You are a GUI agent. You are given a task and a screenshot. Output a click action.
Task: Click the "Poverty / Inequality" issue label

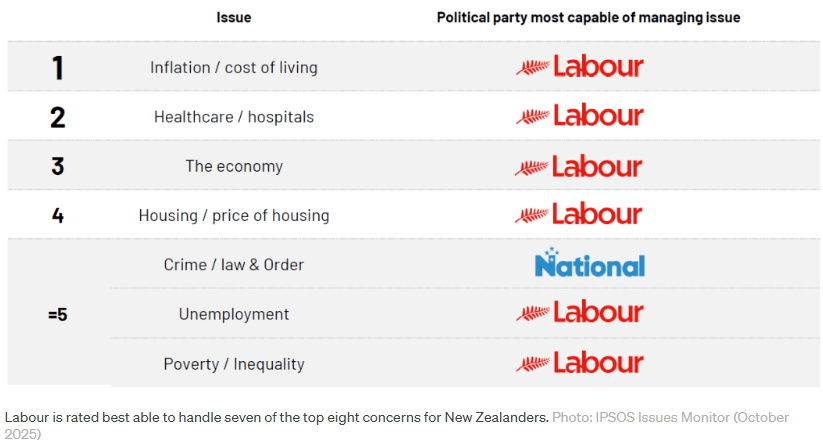click(x=234, y=364)
